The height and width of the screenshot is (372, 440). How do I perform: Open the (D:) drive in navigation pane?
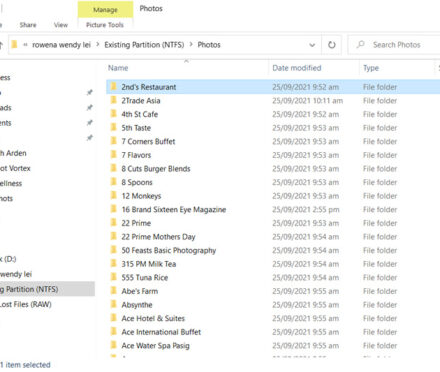(8, 259)
